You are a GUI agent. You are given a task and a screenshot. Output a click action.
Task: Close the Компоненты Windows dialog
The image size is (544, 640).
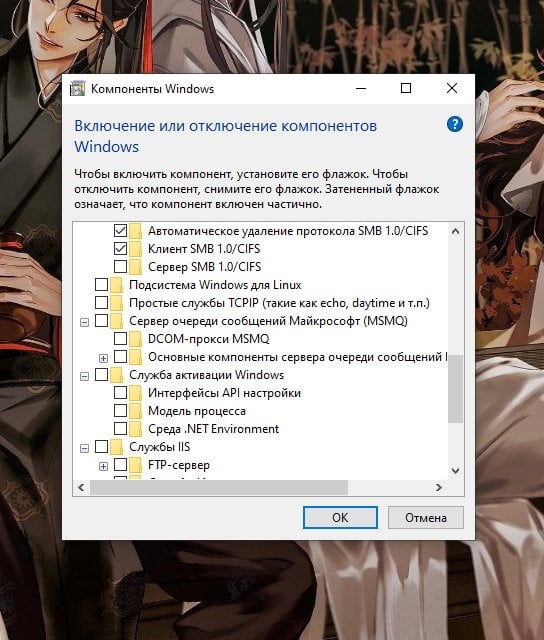(452, 88)
